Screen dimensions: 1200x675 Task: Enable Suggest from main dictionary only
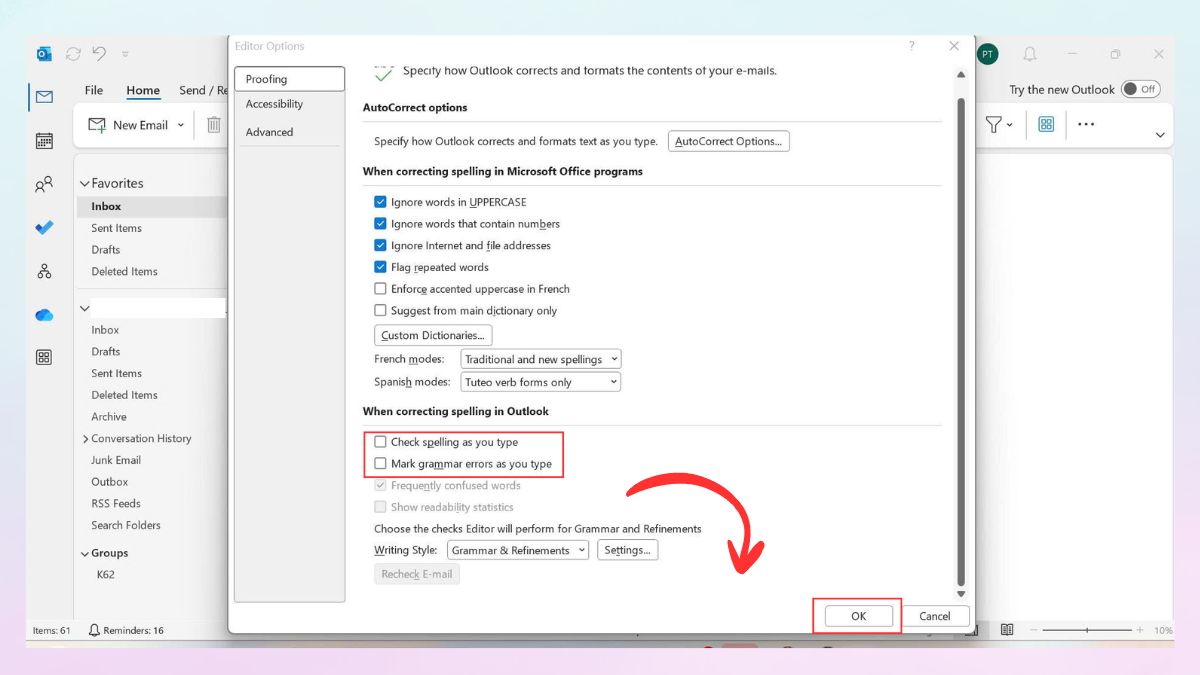(x=380, y=311)
